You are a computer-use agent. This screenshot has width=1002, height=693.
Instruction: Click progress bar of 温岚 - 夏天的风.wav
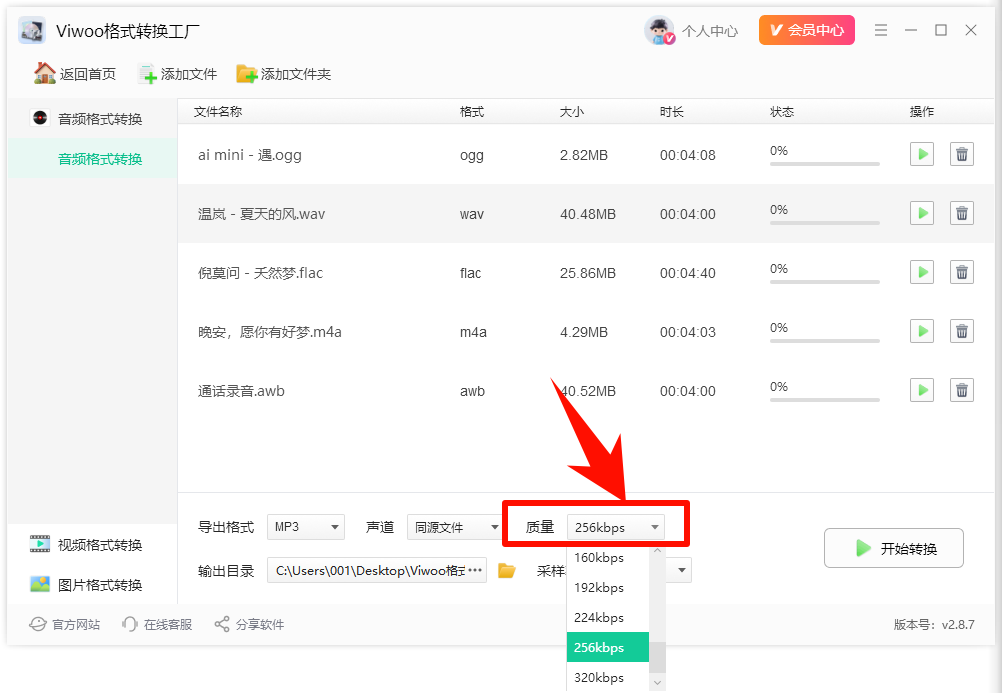[x=824, y=223]
